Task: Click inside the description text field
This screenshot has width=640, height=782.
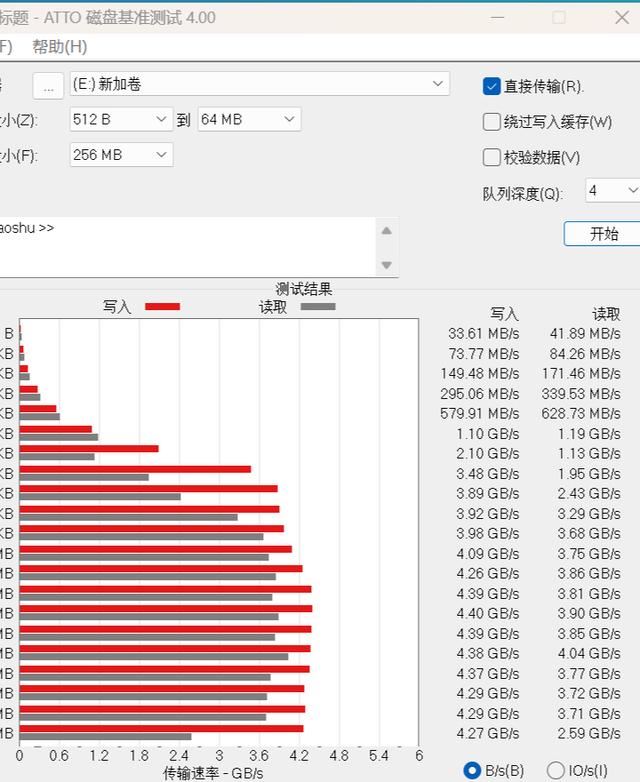Action: [187, 247]
